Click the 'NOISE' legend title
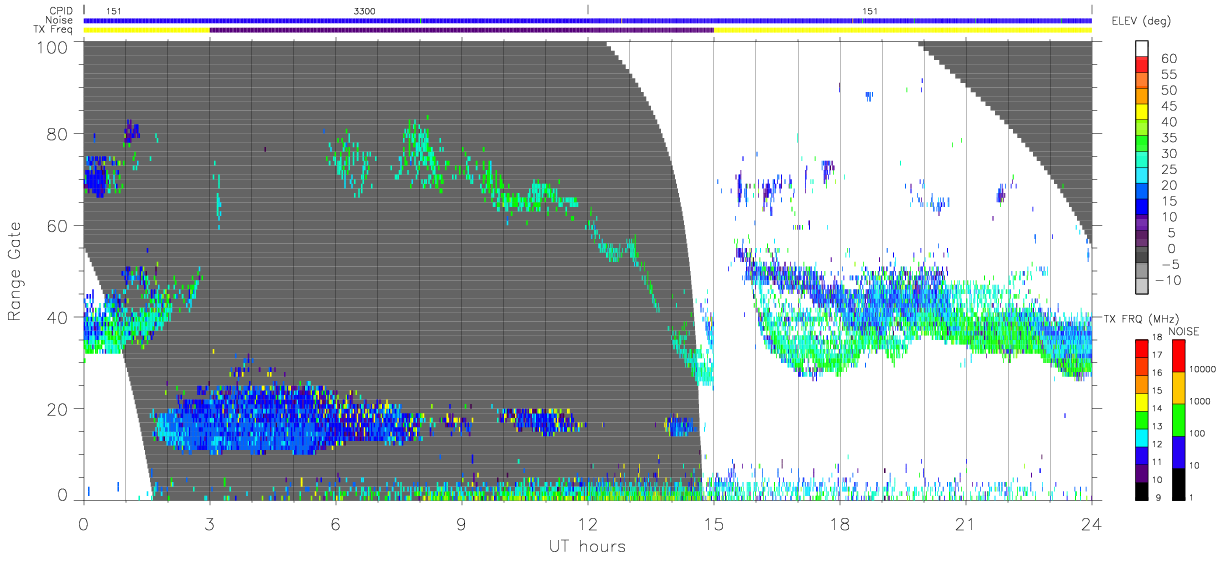This screenshot has width=1228, height=567. point(1184,331)
